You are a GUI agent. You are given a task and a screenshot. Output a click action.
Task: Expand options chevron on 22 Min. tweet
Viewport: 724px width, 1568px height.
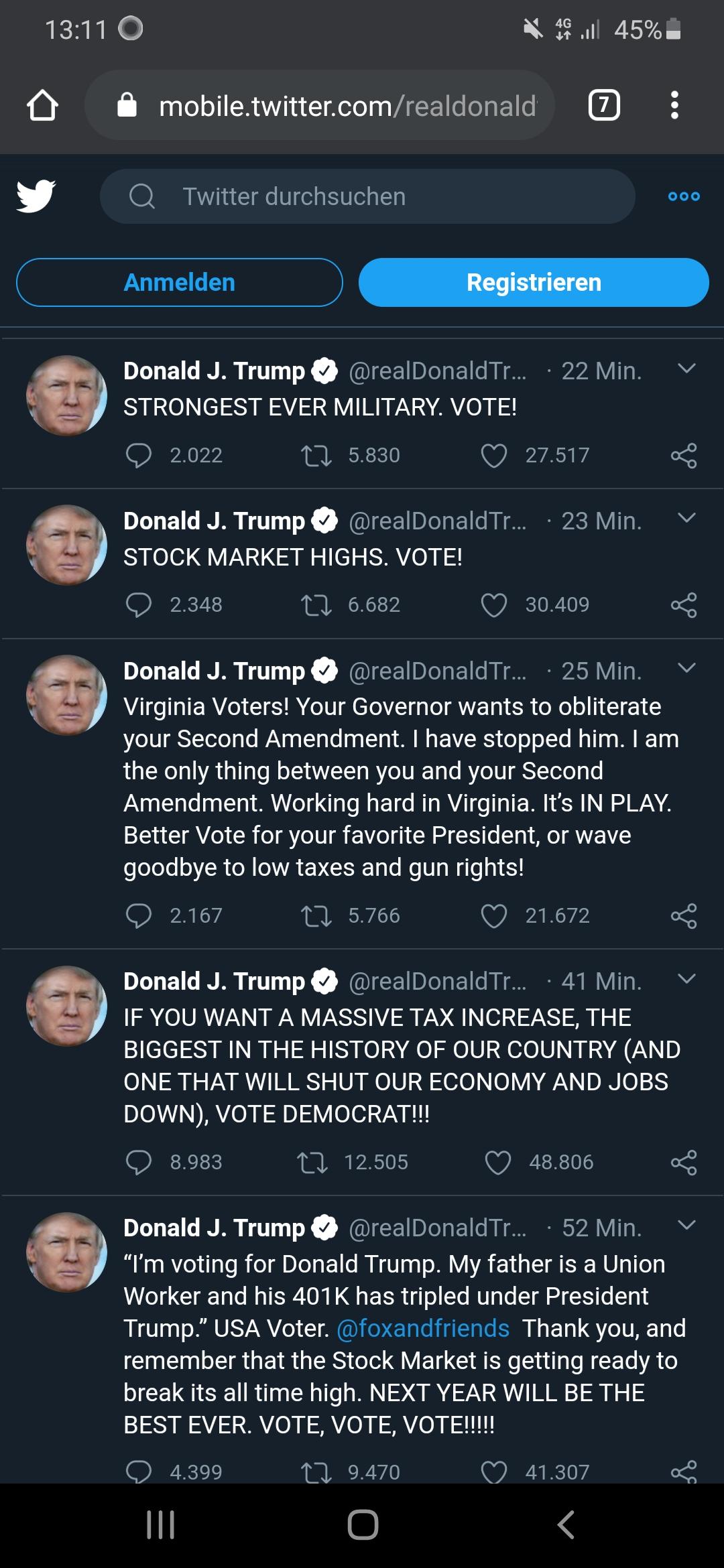pos(686,369)
